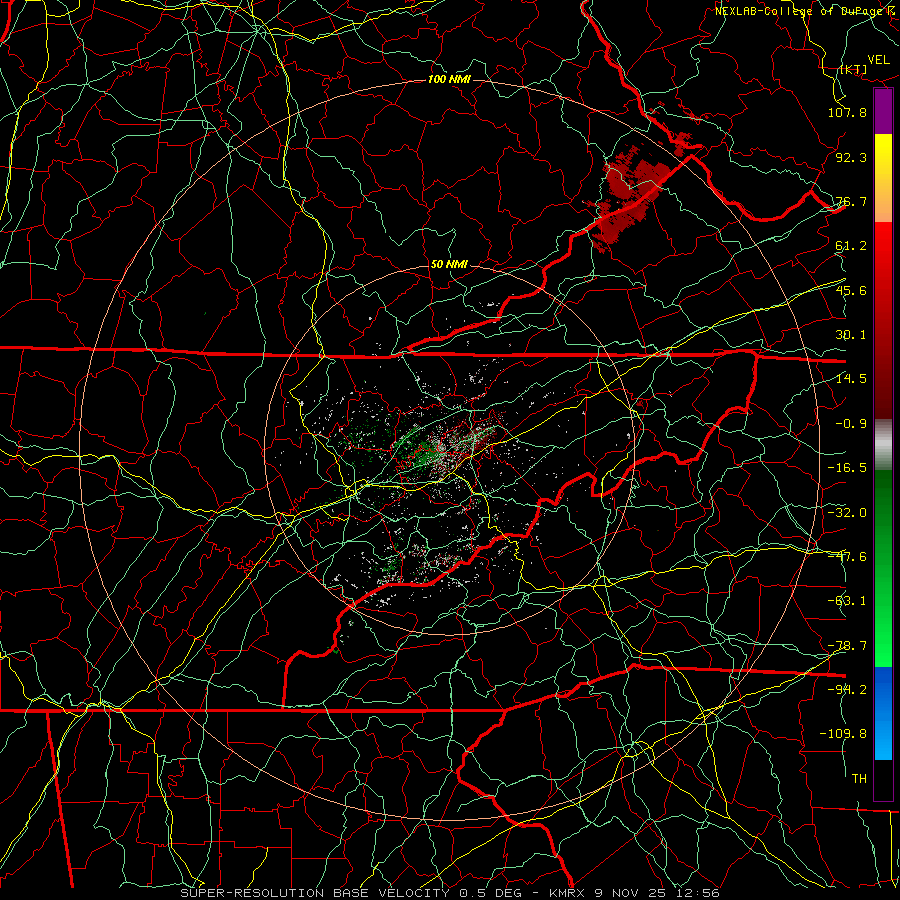The image size is (900, 900).
Task: Click the -16.5 value on the velocity scale
Action: tap(847, 468)
